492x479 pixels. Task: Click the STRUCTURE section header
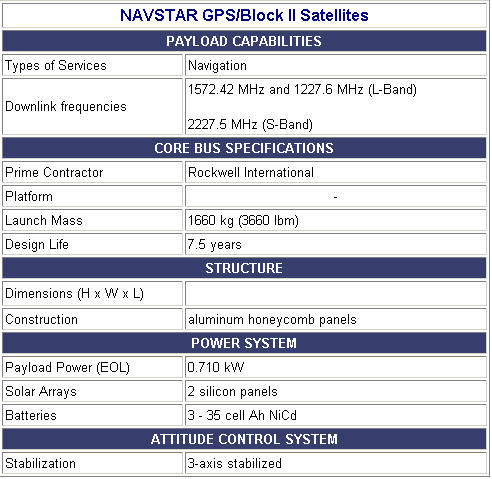244,268
